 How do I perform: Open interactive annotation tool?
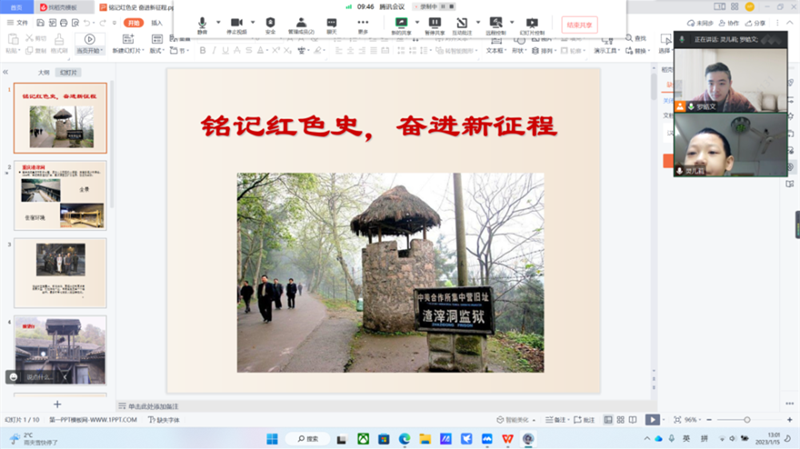tap(462, 25)
